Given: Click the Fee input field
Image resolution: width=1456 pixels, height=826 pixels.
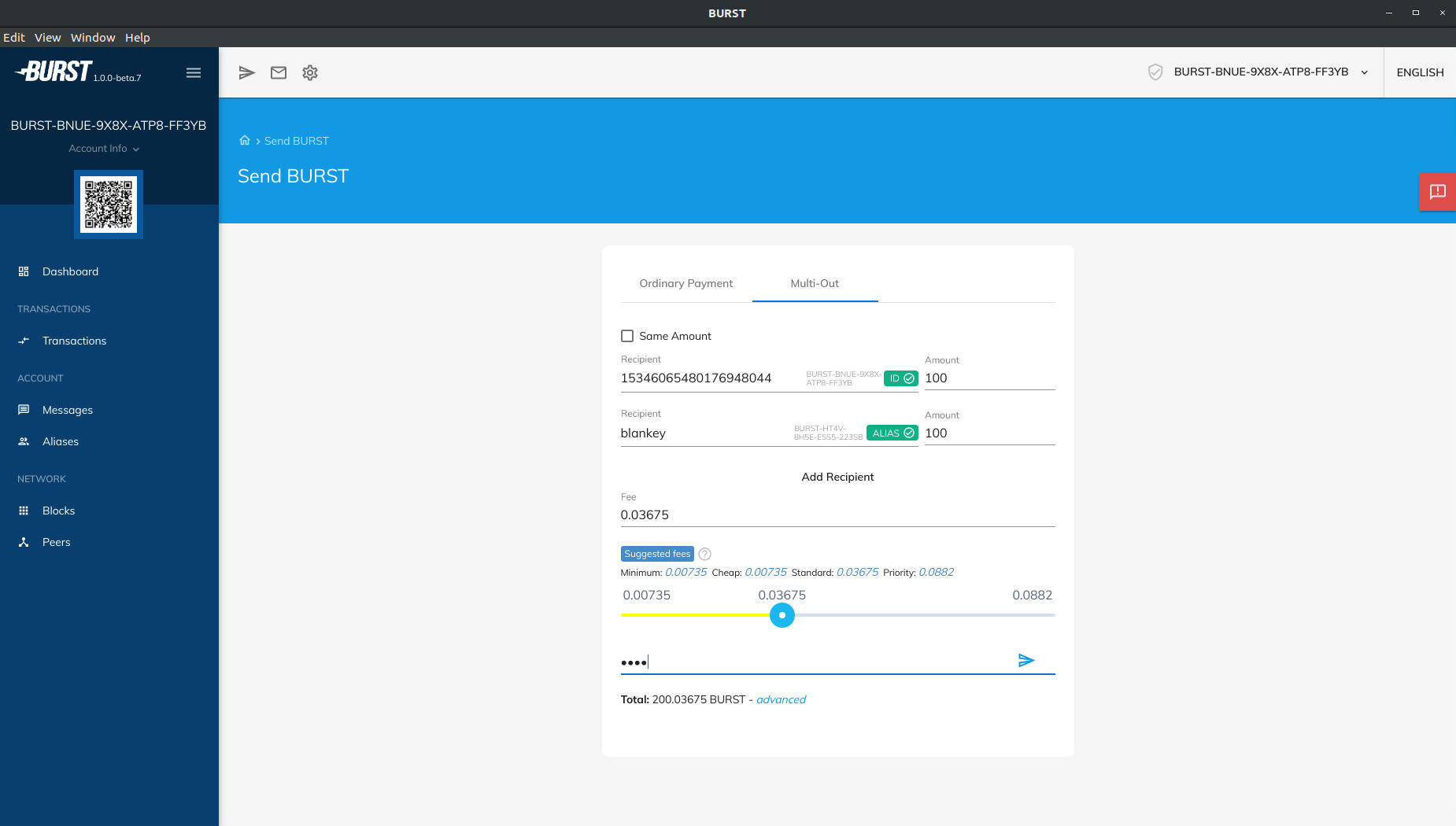Looking at the screenshot, I should pos(837,515).
